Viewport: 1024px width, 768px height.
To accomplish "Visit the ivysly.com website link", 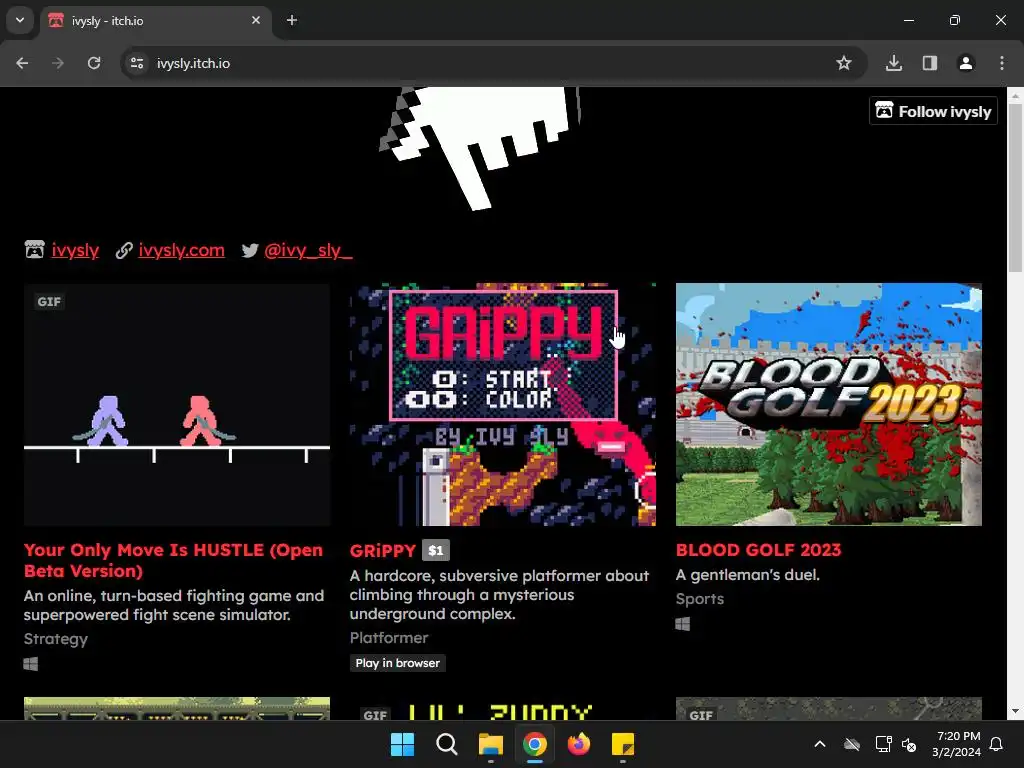I will pos(182,250).
